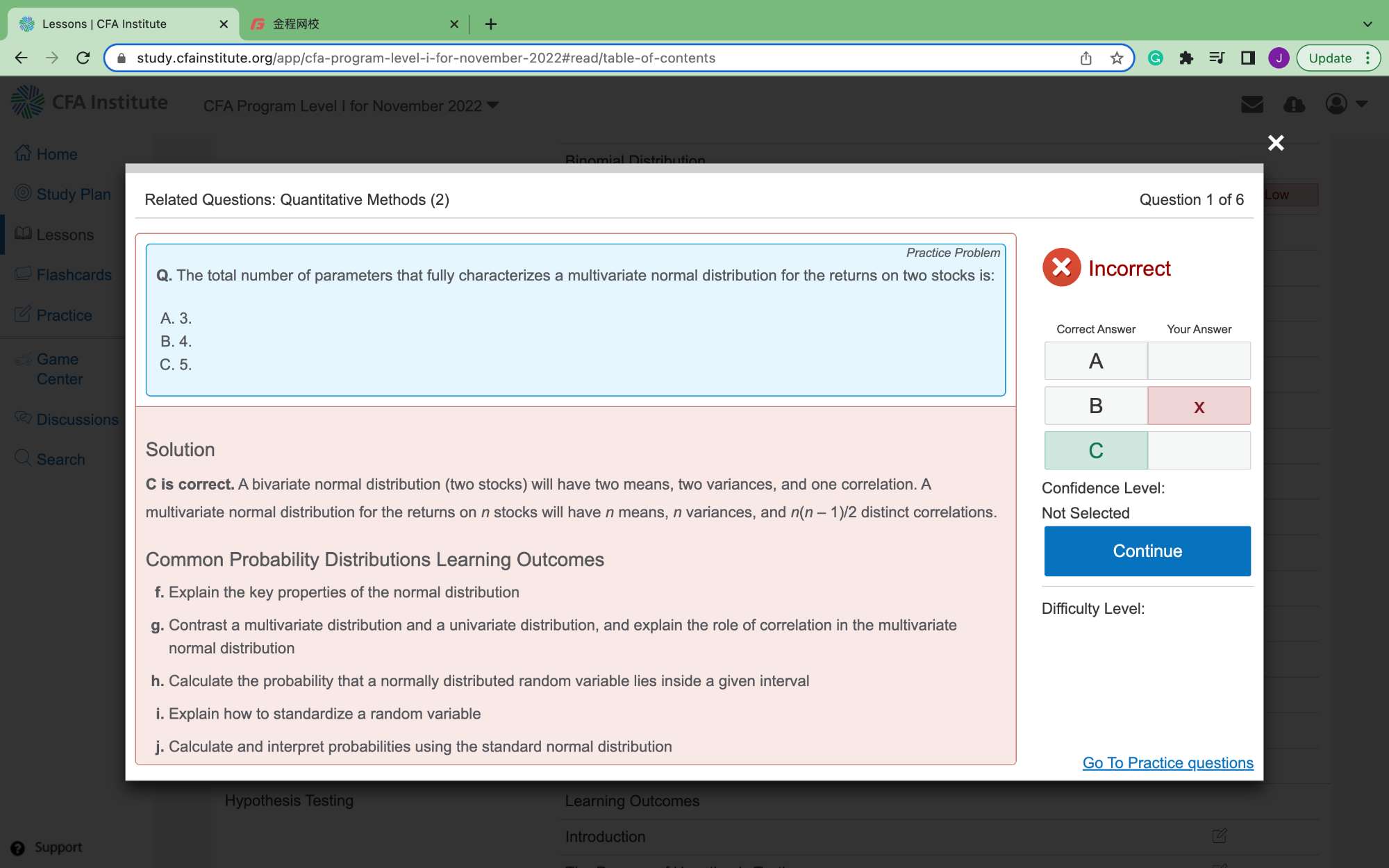The width and height of the screenshot is (1389, 868).
Task: Open a new browser tab
Action: coord(491,24)
